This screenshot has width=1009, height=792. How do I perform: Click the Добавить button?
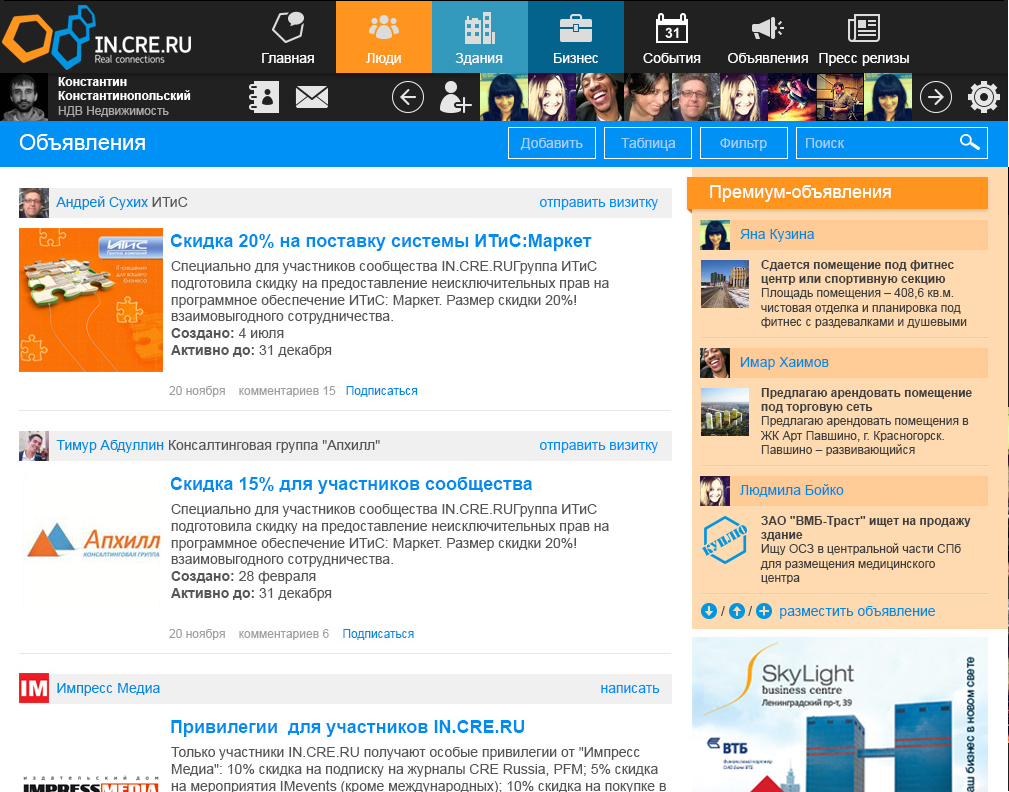click(551, 143)
